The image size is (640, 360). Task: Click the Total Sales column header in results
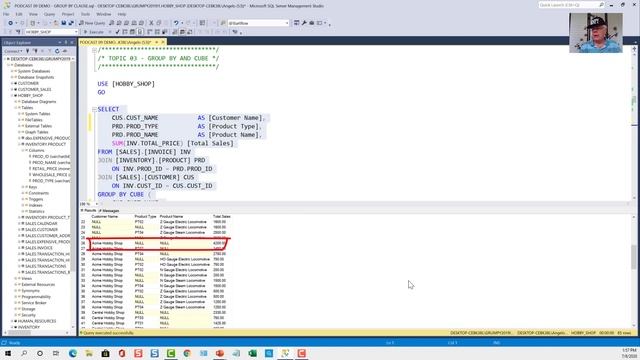click(x=222, y=216)
